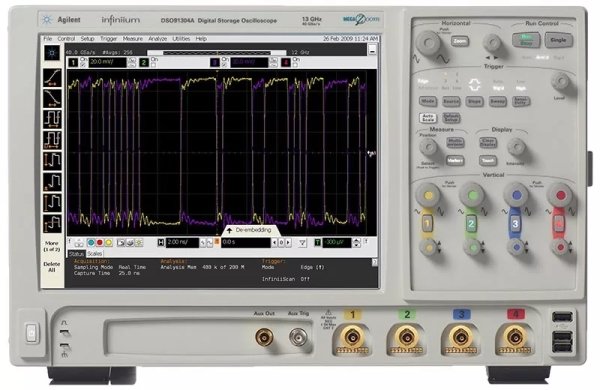Switch to the Status tab
Viewport: 600px width, 390px height.
click(76, 254)
